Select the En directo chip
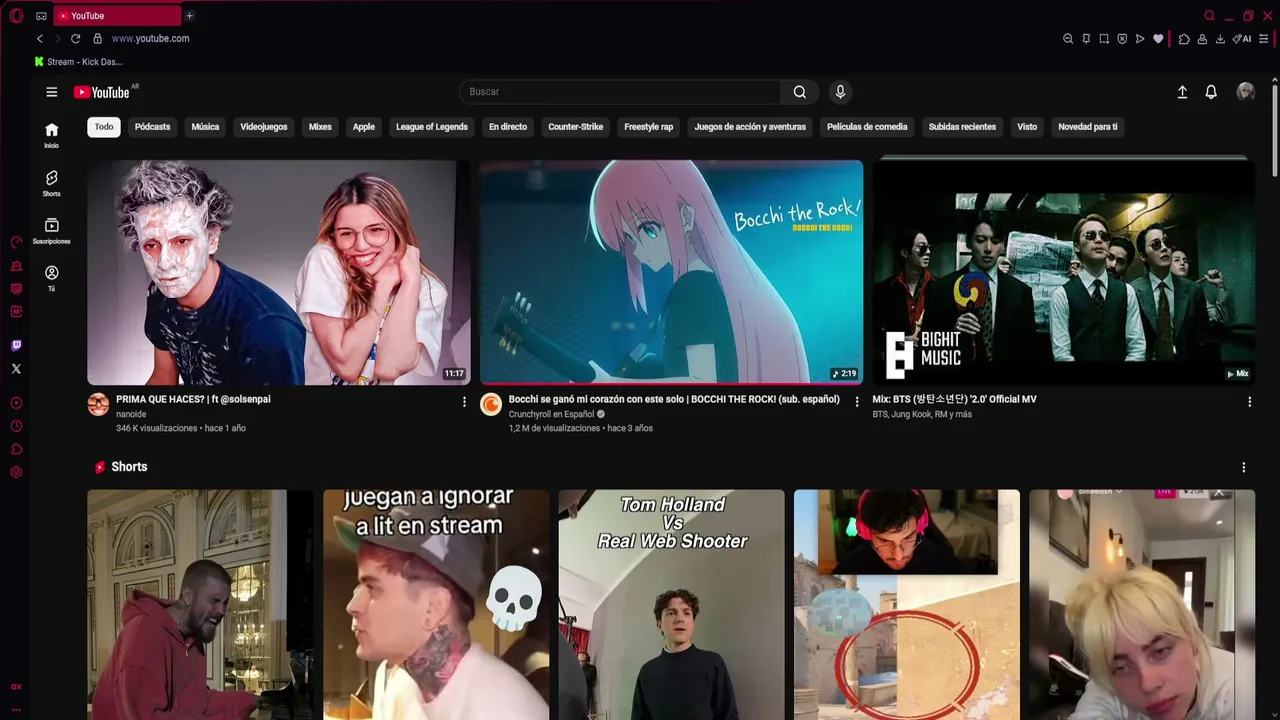The height and width of the screenshot is (720, 1280). coord(508,127)
